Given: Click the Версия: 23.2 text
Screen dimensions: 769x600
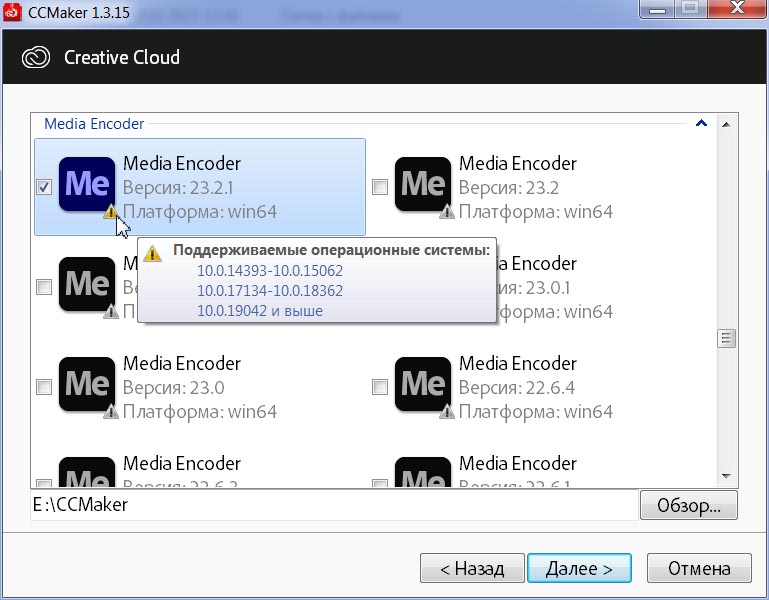Looking at the screenshot, I should point(509,187).
